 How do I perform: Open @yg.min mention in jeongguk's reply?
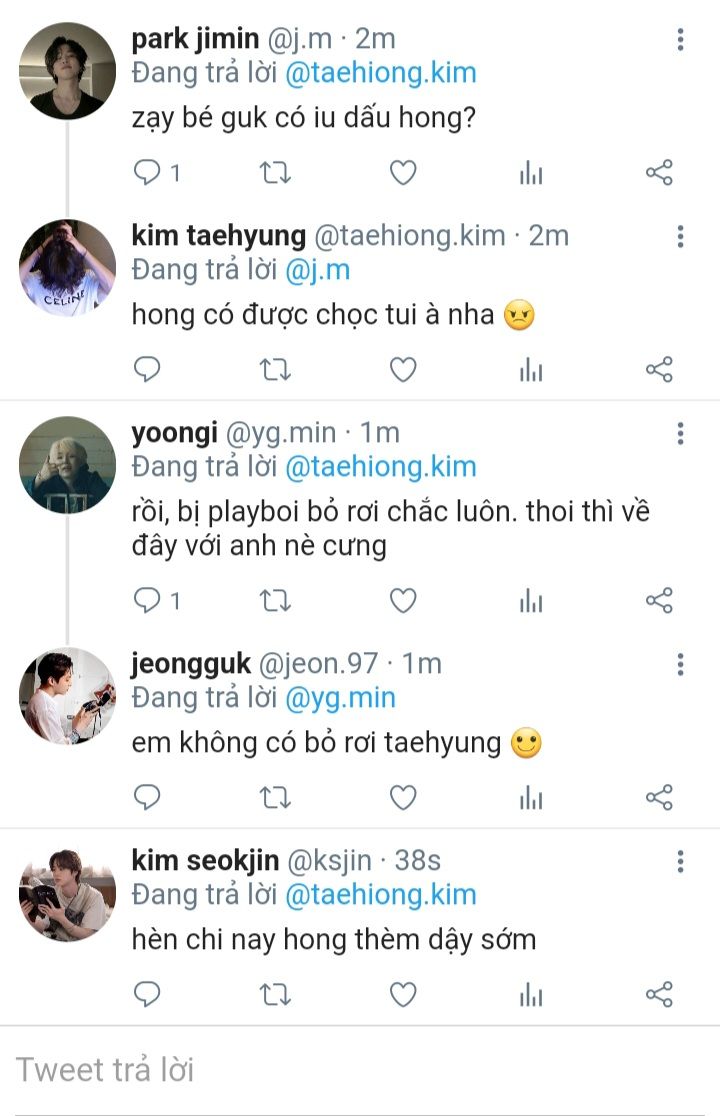(x=340, y=697)
